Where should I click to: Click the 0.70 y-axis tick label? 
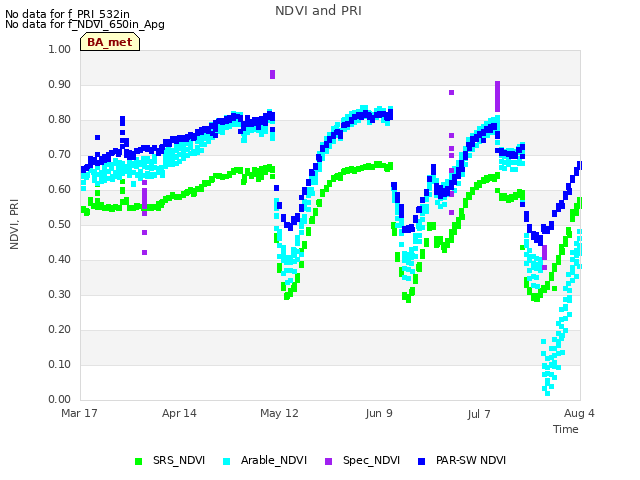click(x=60, y=154)
